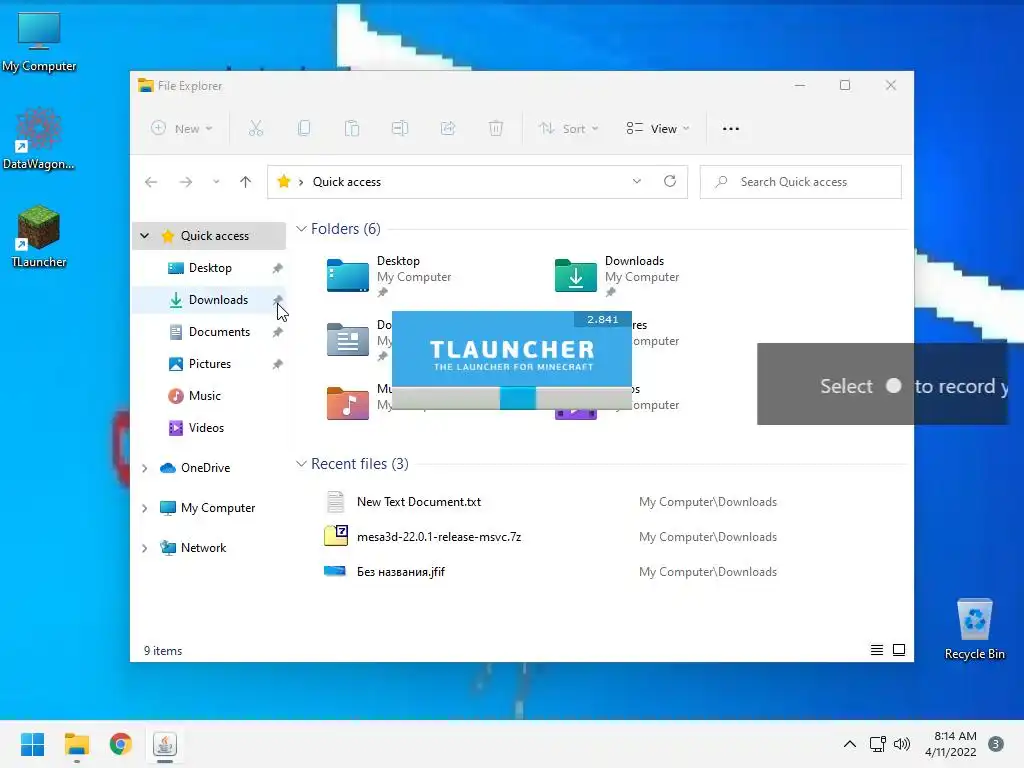Screen dimensions: 1024x768
Task: Select the Music folder icon tile
Action: [347, 403]
